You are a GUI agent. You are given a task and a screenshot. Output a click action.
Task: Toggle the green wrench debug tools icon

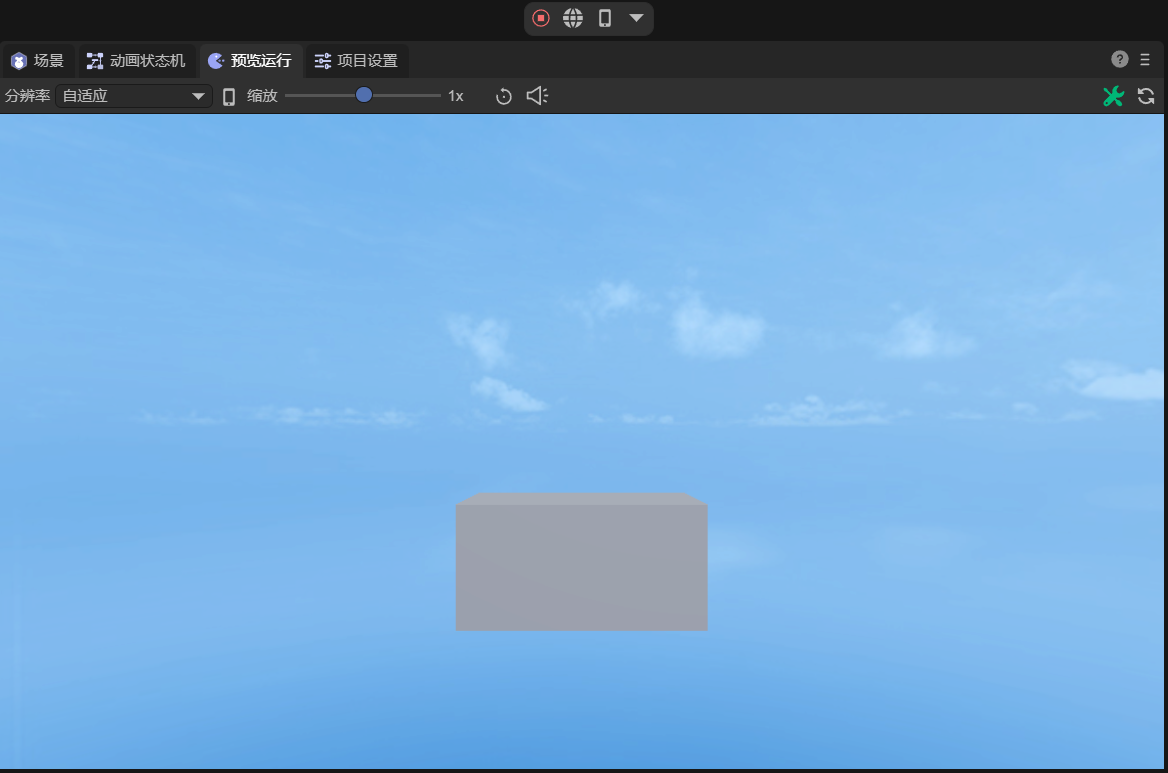[x=1113, y=96]
